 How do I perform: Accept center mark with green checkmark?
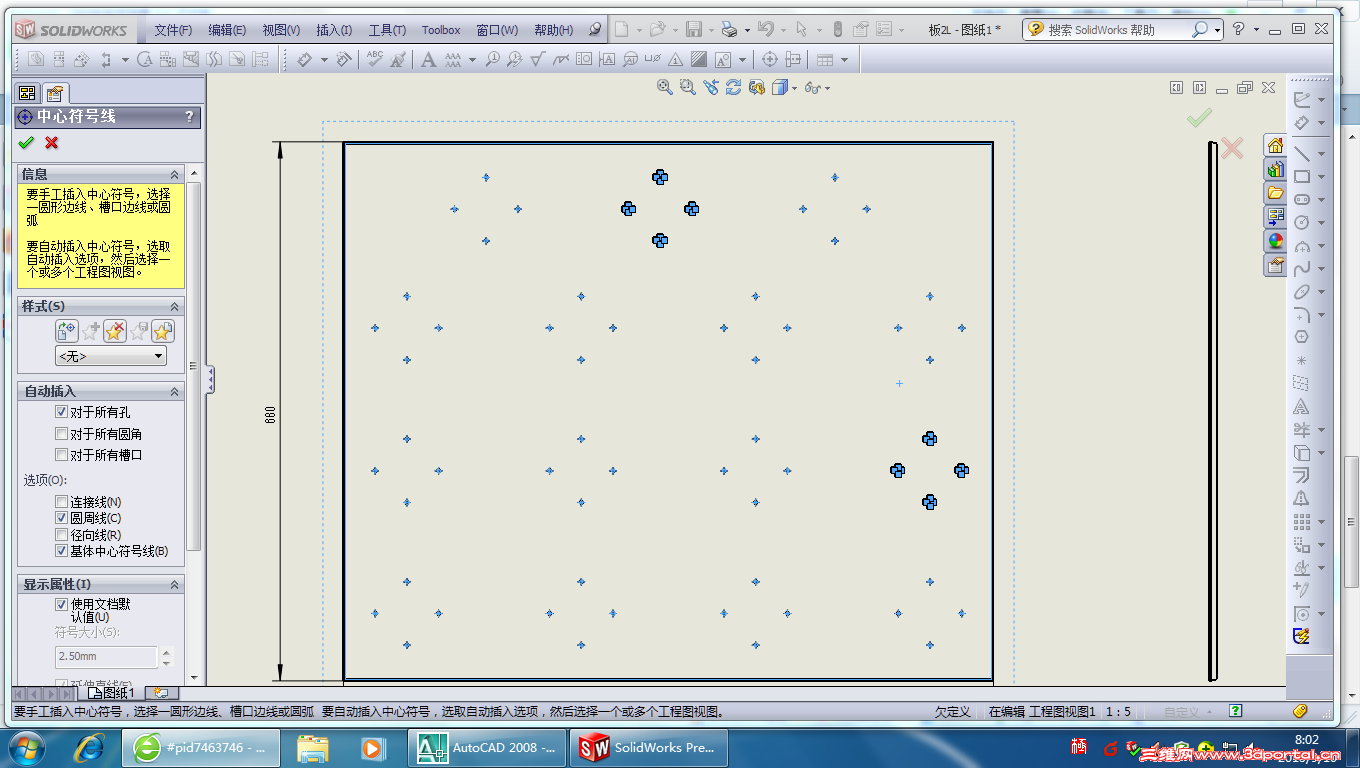26,143
